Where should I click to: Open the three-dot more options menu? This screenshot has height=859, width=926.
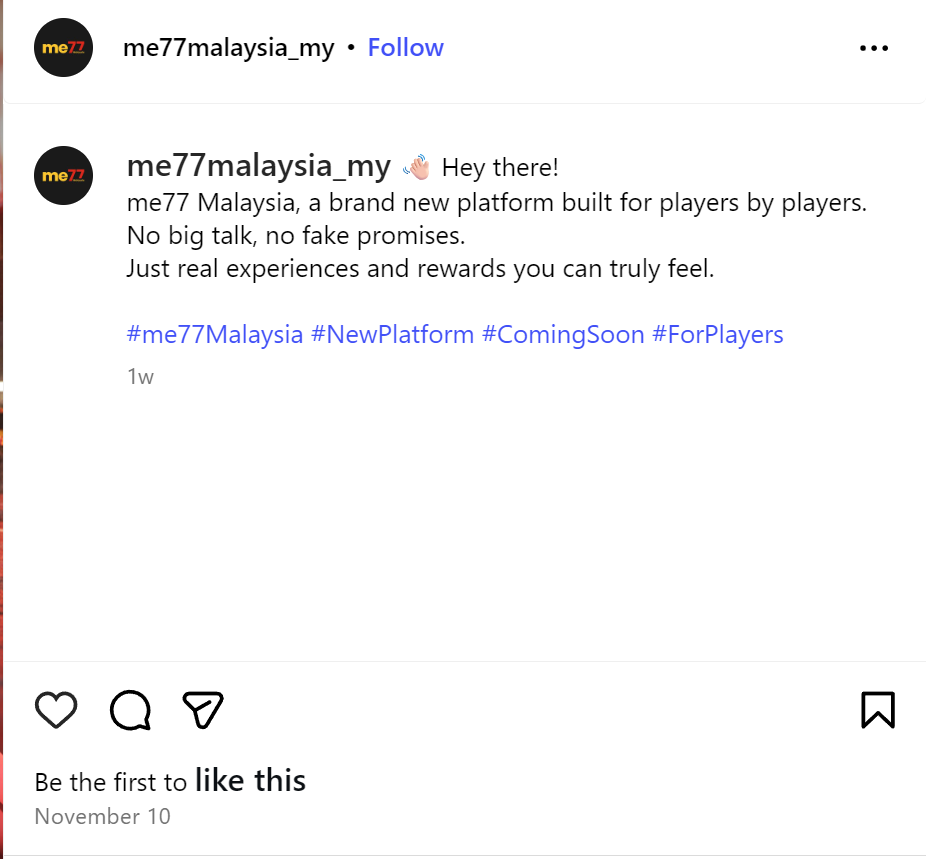pyautogui.click(x=873, y=48)
